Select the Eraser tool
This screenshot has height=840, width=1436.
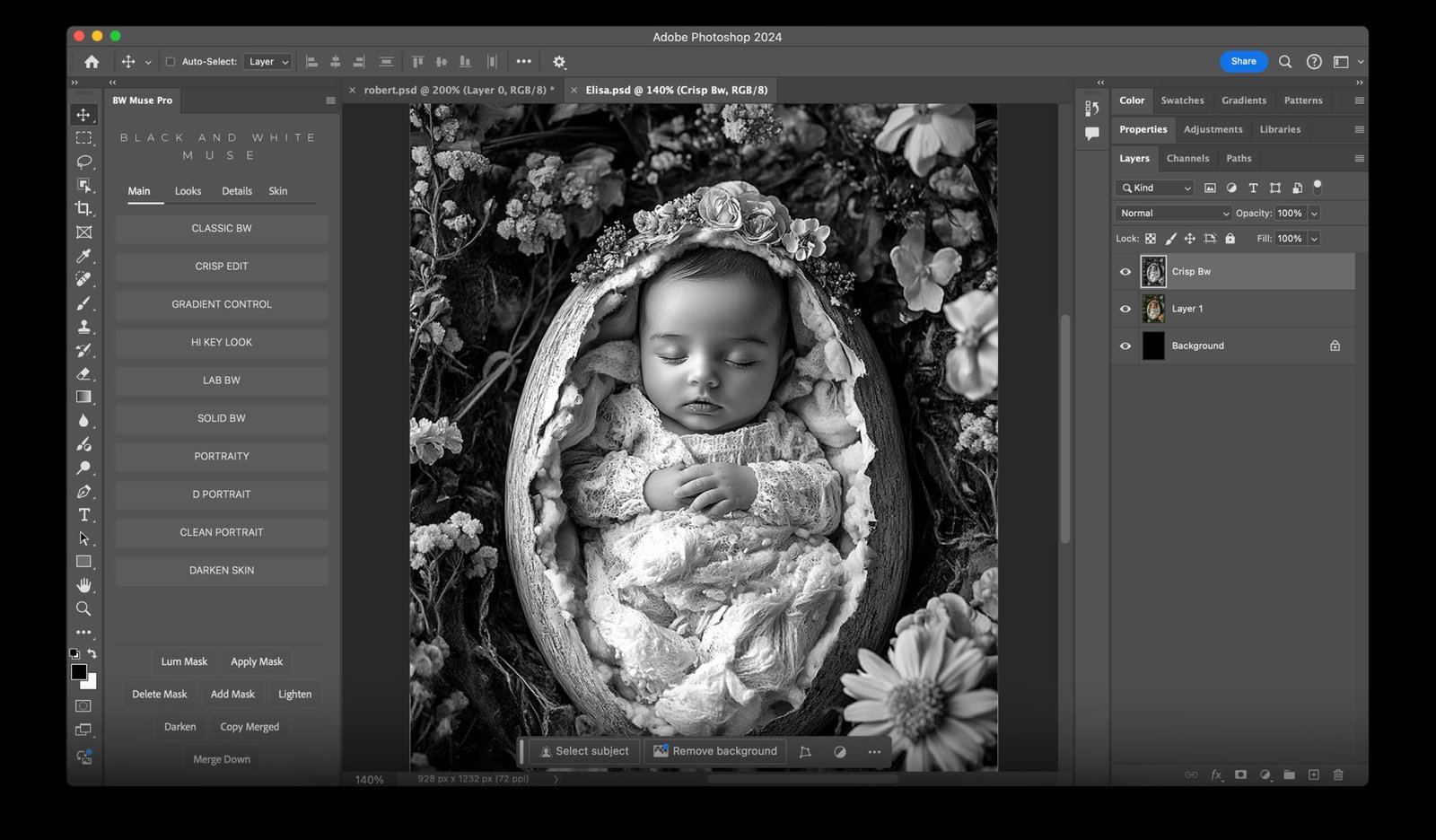[83, 373]
